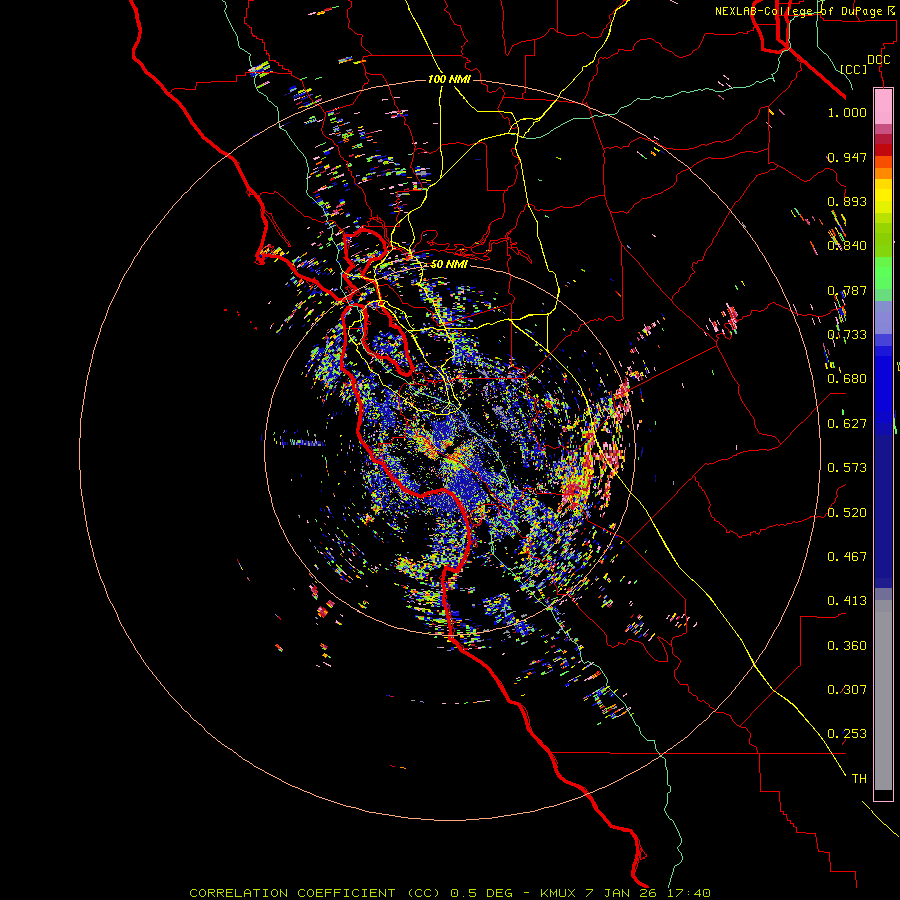Click the 100 NMI range ring label
The image size is (900, 900).
click(449, 79)
